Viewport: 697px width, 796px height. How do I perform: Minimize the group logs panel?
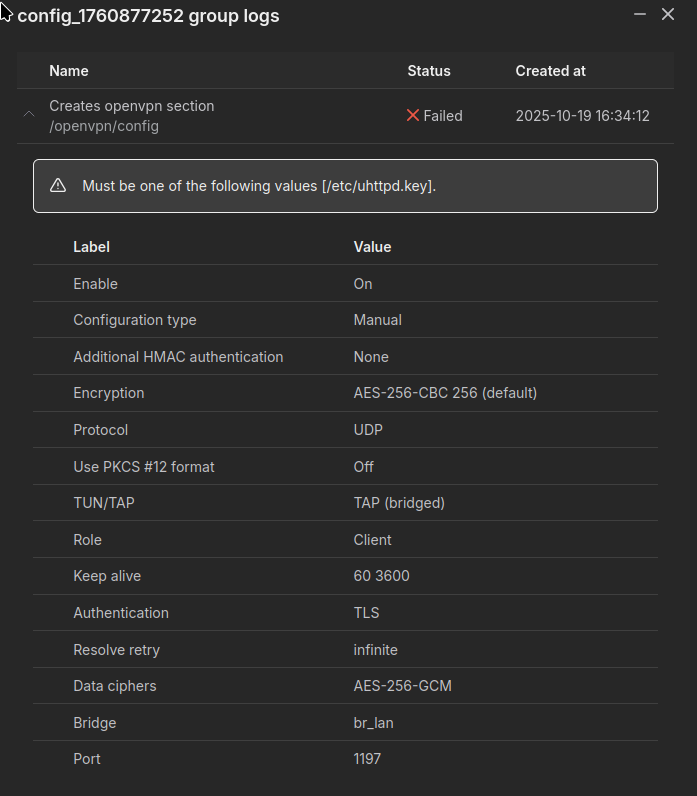[640, 14]
